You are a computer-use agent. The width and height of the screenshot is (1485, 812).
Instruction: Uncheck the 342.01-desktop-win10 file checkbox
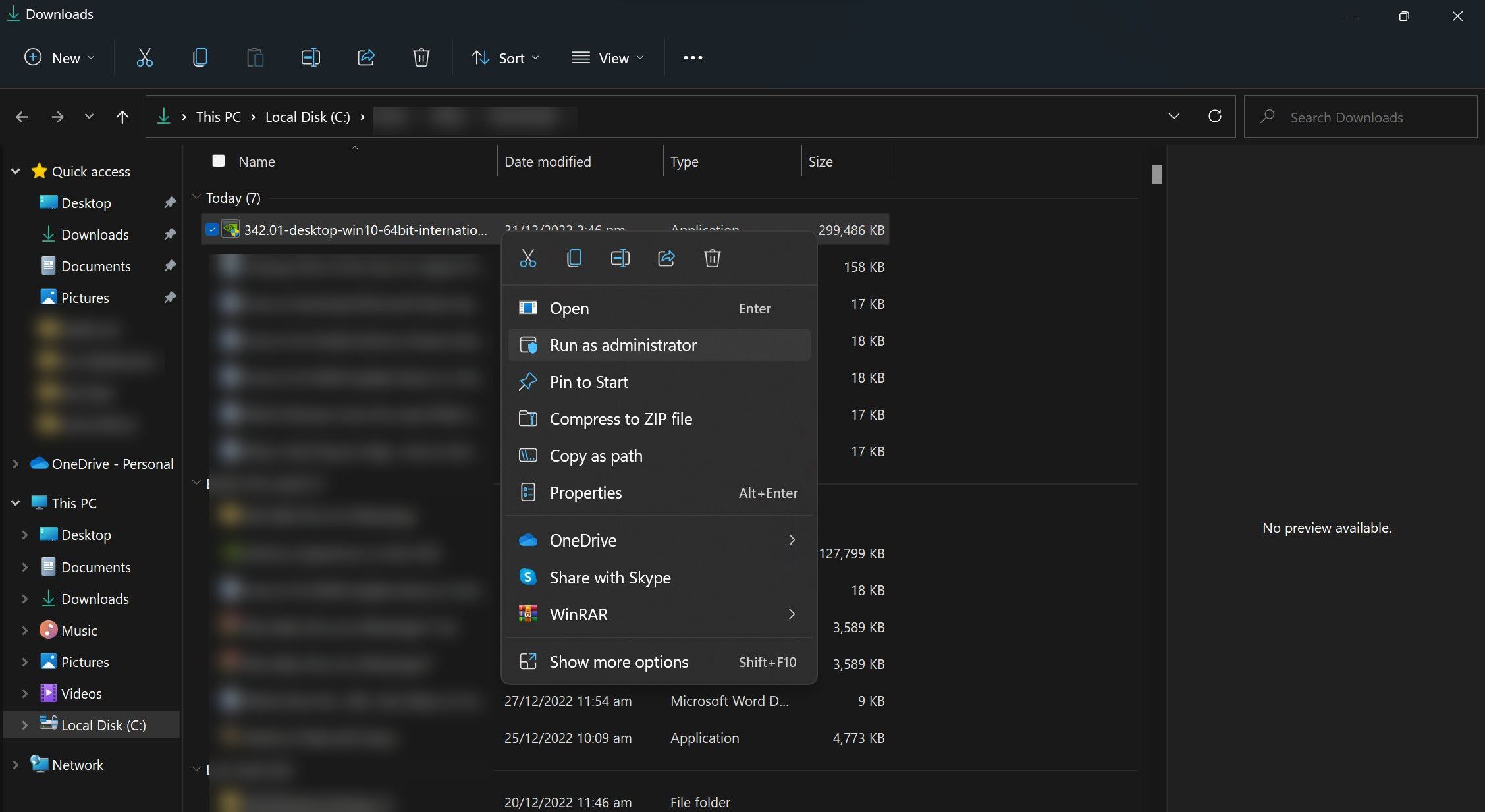tap(211, 230)
